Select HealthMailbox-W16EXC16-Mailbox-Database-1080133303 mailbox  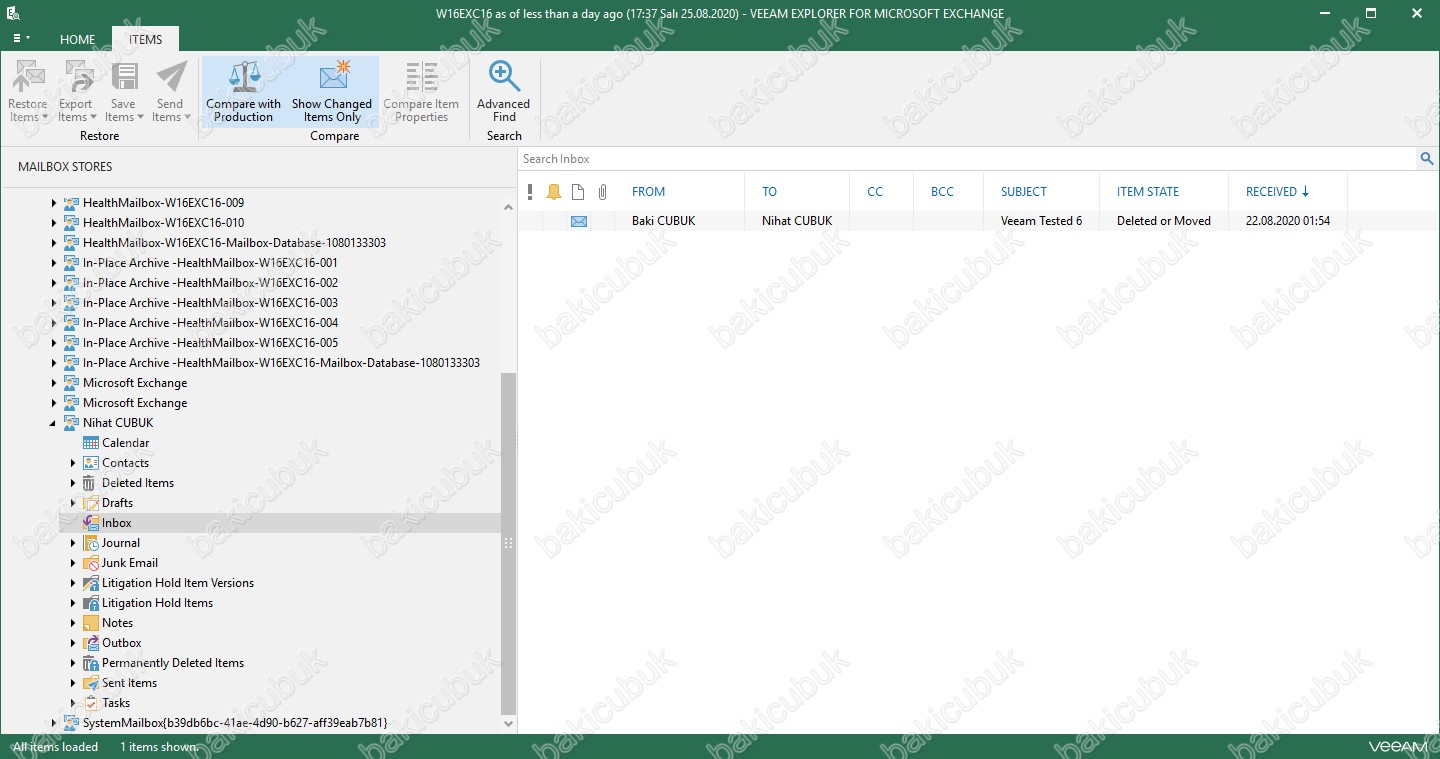pos(234,243)
